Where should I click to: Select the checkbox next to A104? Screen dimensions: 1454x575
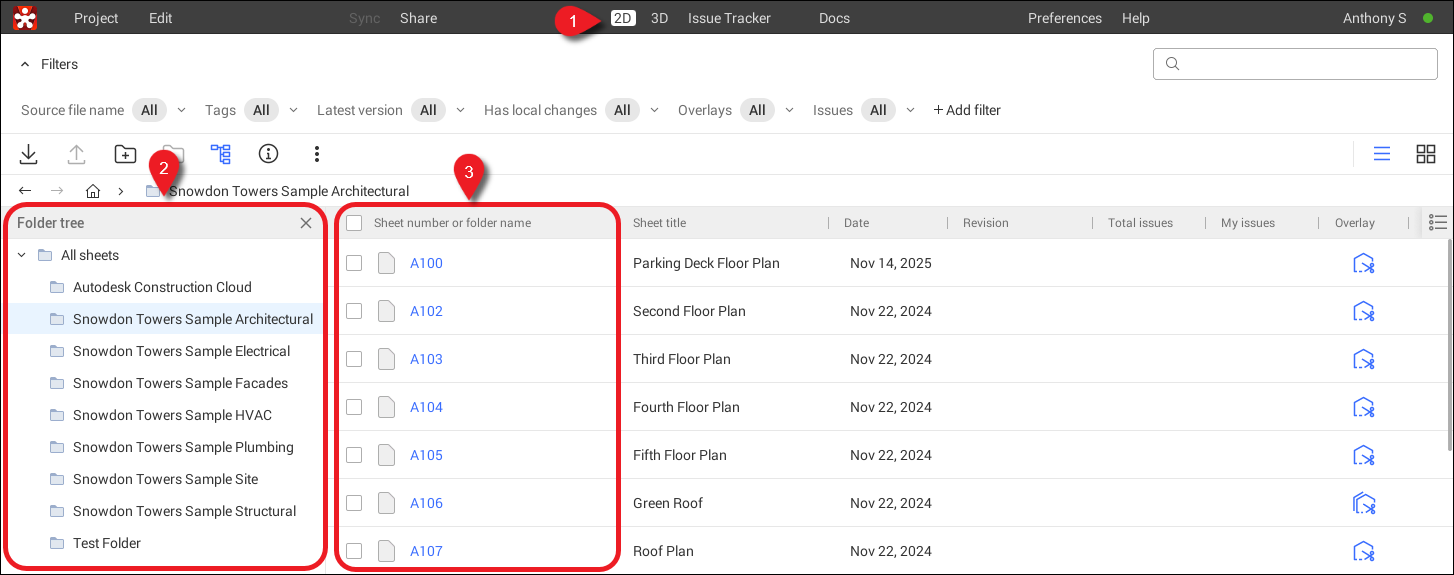(354, 407)
